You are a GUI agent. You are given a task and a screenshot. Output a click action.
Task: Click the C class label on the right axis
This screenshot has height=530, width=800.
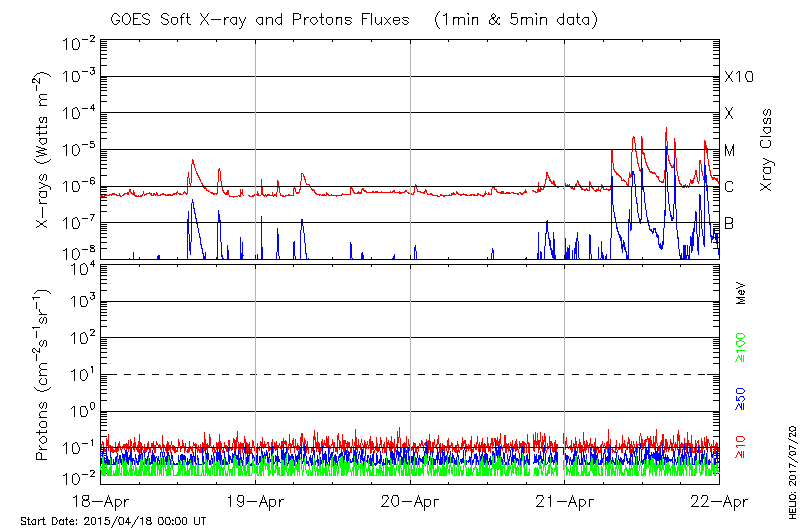pyautogui.click(x=730, y=187)
